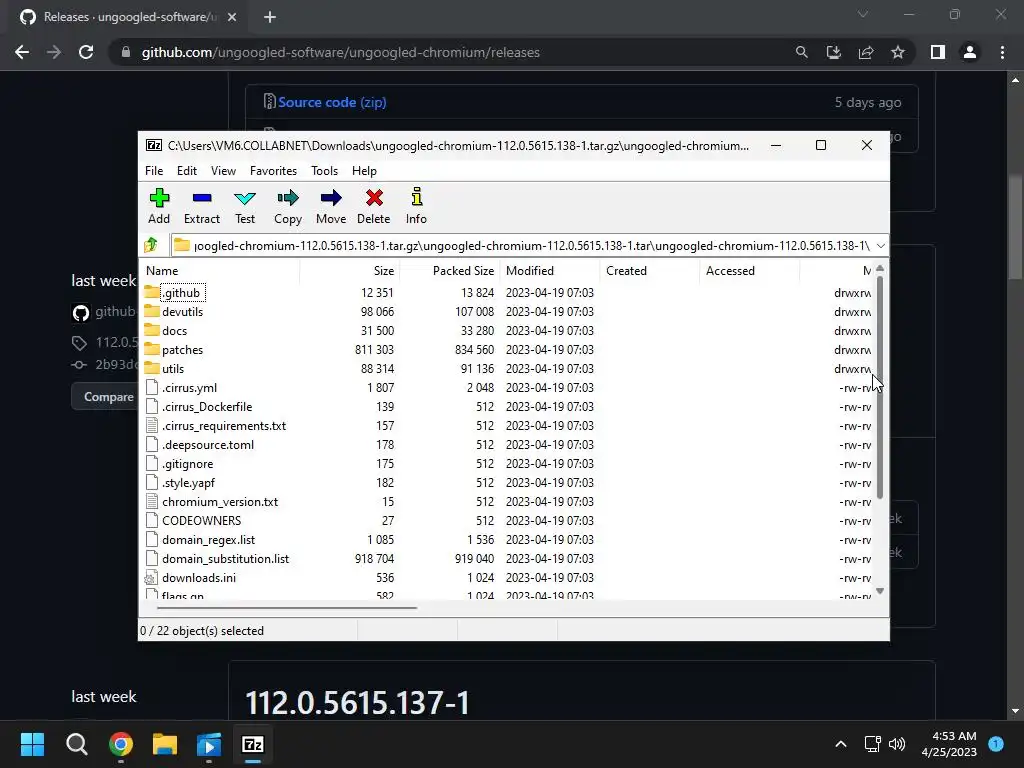Open the Info toolbar icon
Screen dimensions: 1024x768
(x=416, y=206)
